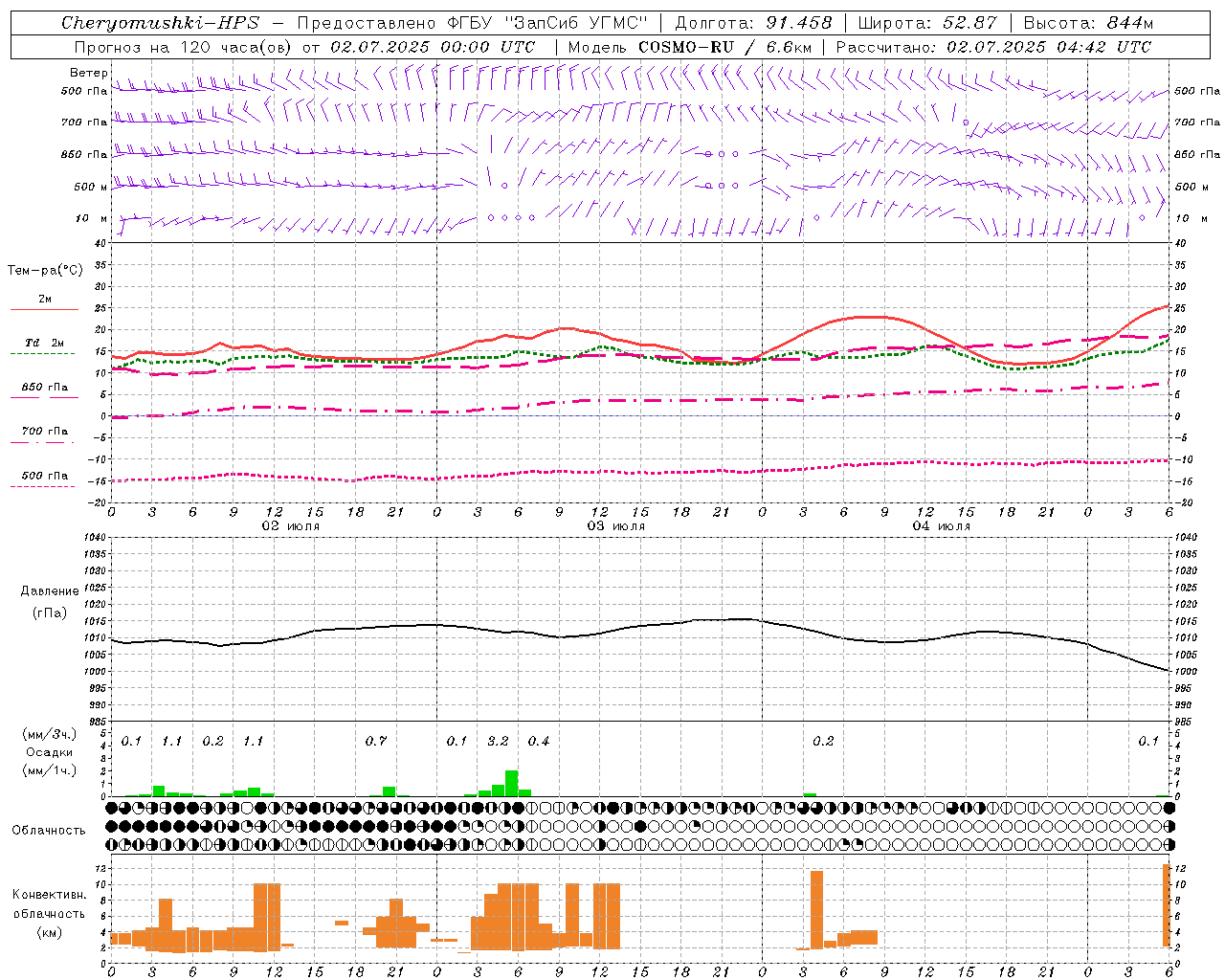Click the (мм/3ч.) precipitation unit label
The image size is (1225, 980).
click(50, 735)
